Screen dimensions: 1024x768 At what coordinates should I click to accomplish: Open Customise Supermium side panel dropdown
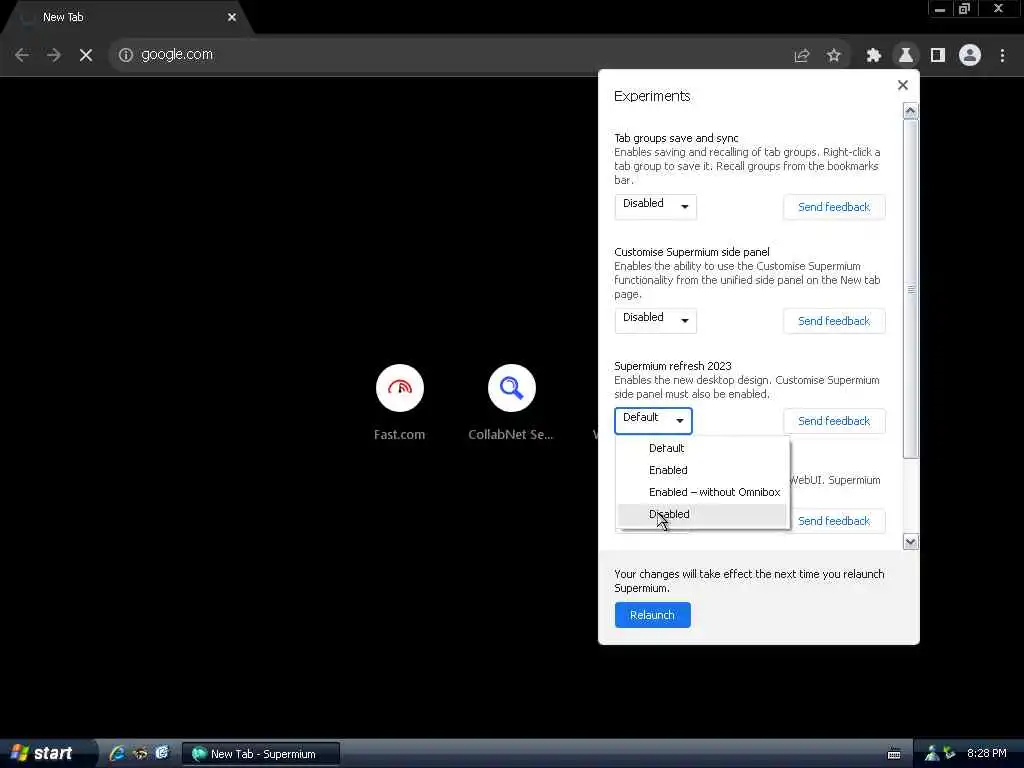coord(655,320)
